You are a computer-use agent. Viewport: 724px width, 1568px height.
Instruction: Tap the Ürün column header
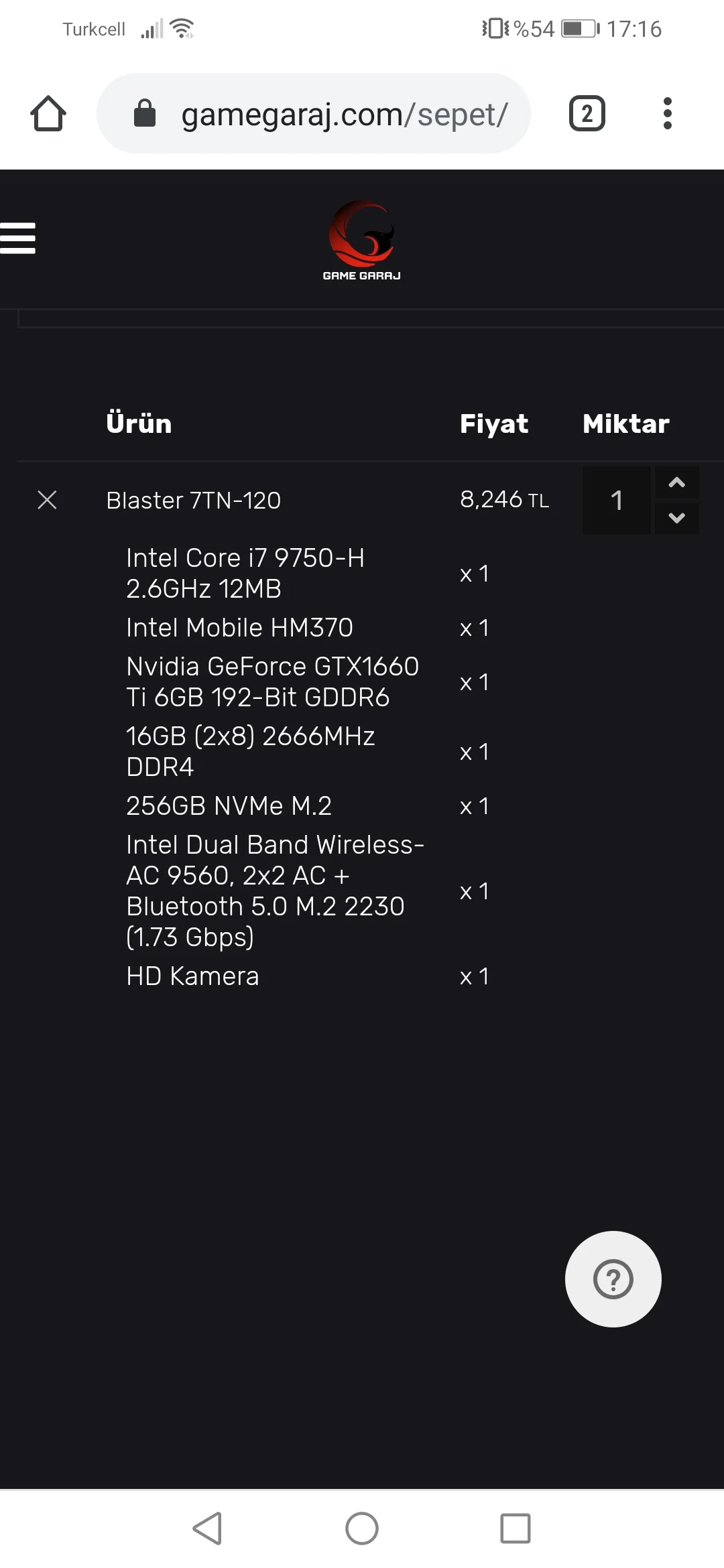point(139,423)
